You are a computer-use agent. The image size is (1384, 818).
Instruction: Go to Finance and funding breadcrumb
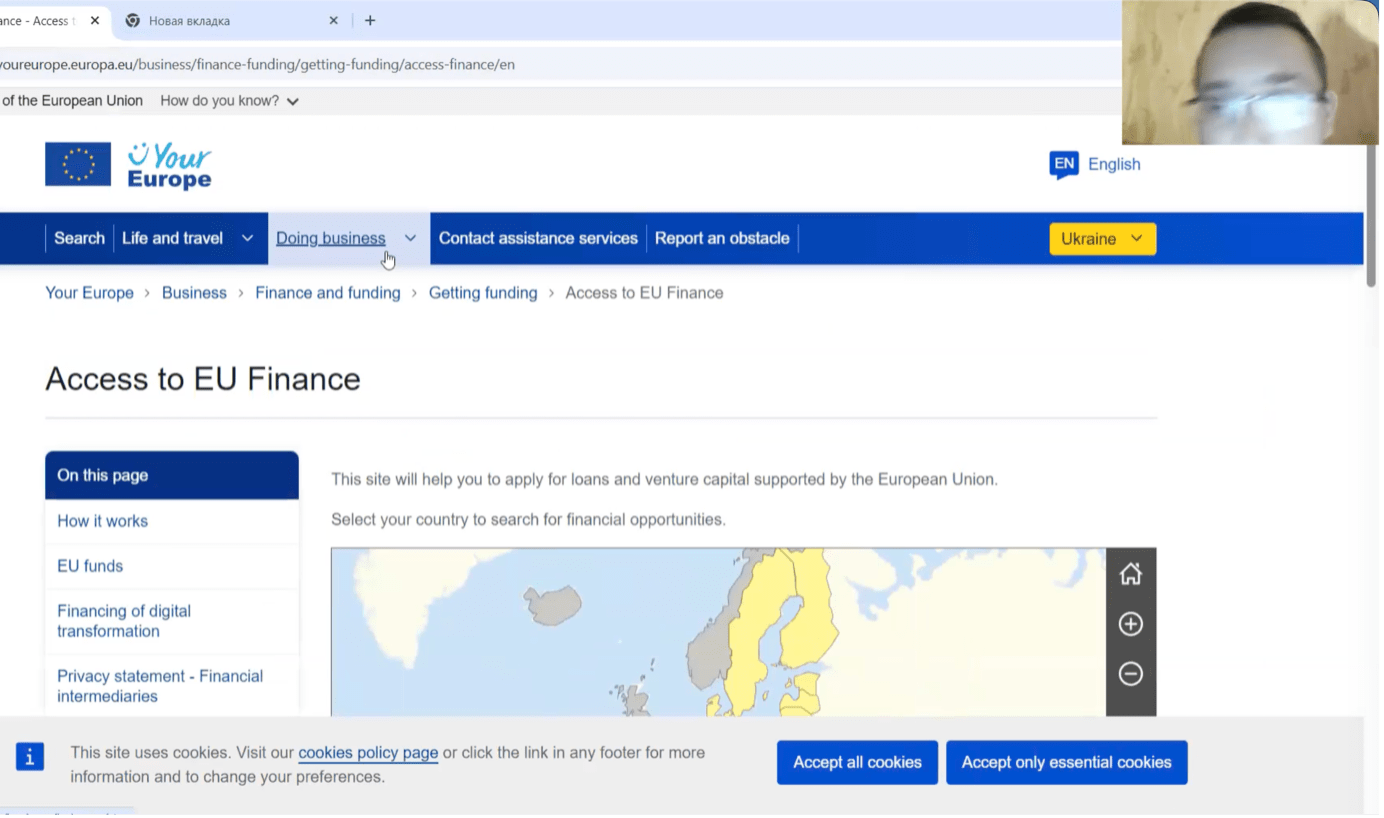pyautogui.click(x=327, y=293)
